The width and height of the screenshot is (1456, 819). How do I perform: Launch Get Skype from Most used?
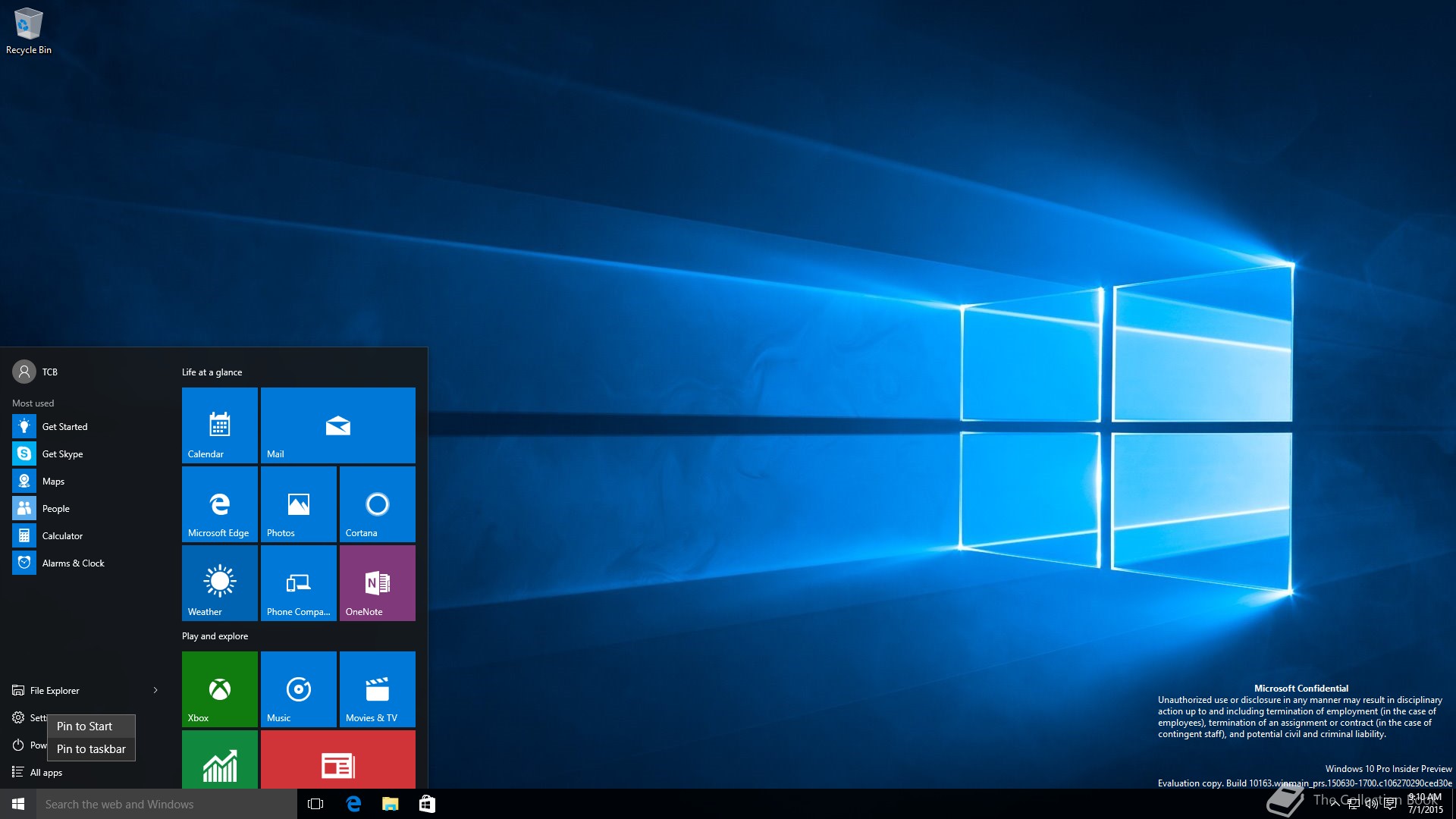(x=88, y=453)
